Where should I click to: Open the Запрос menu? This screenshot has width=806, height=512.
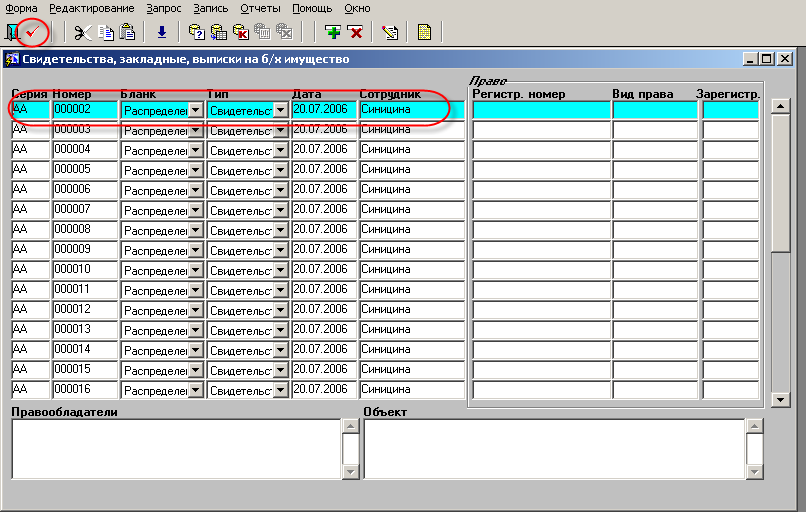click(x=163, y=9)
